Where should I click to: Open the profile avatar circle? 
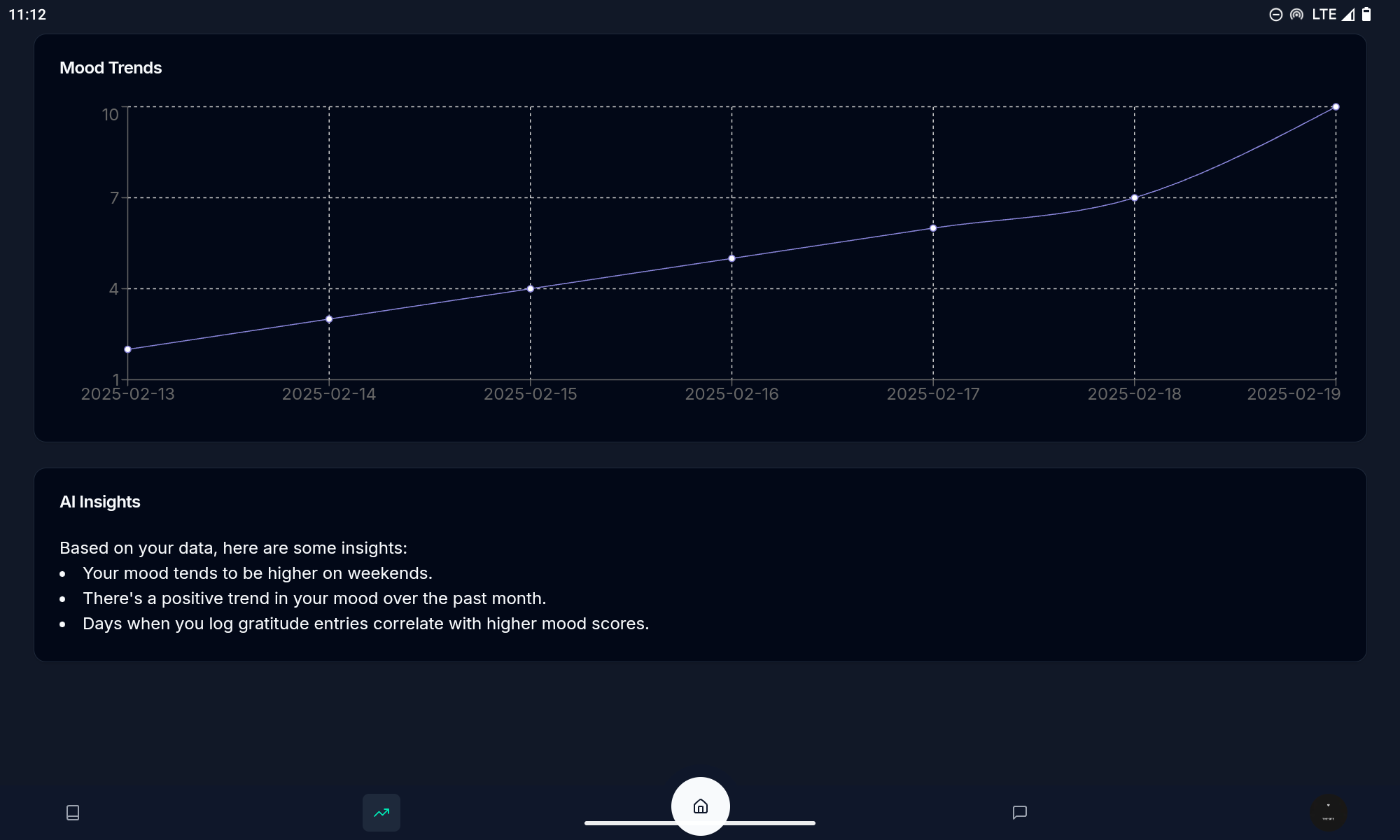(1328, 812)
